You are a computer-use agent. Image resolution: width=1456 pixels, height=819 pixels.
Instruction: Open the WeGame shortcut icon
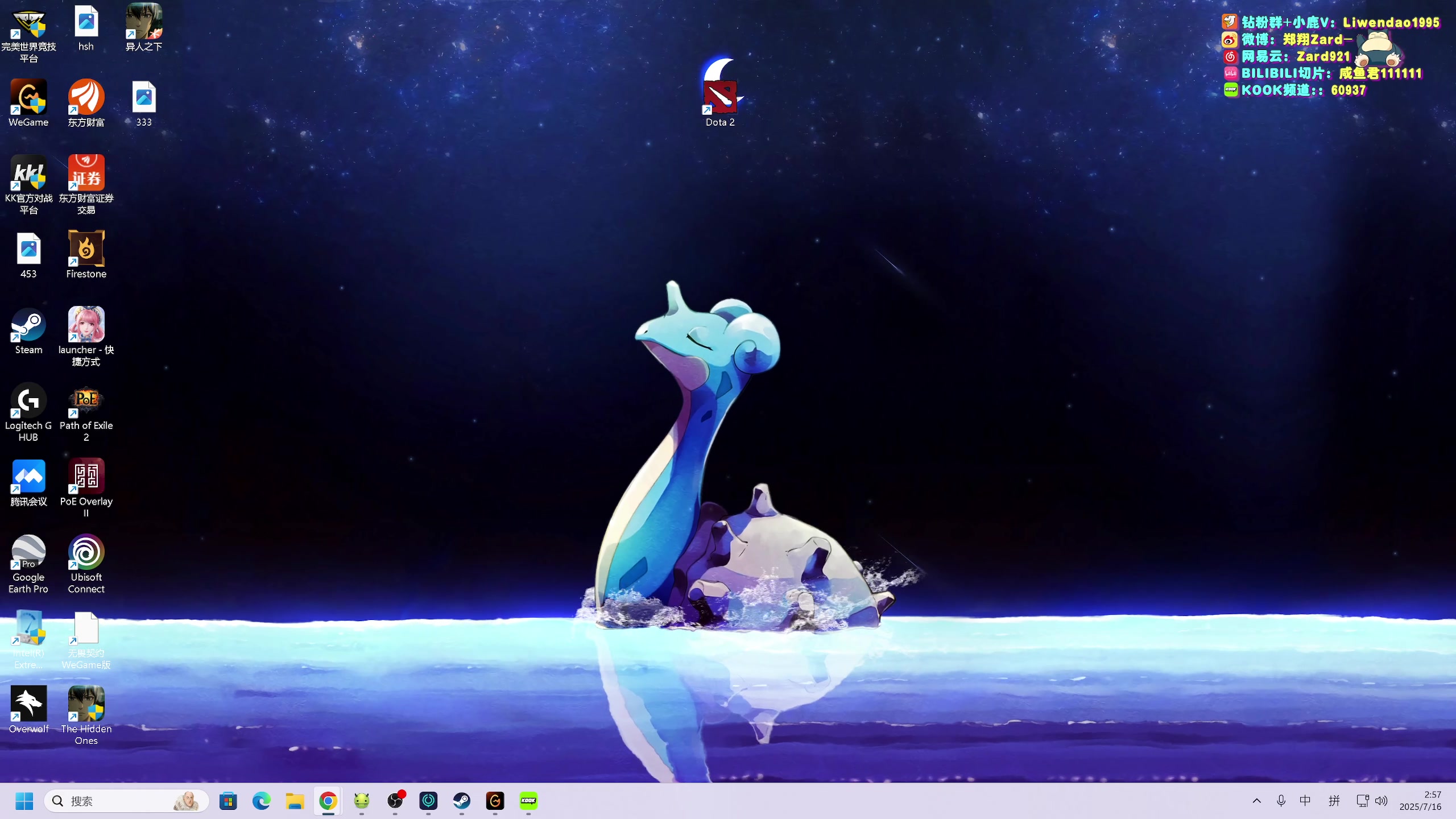point(28,104)
